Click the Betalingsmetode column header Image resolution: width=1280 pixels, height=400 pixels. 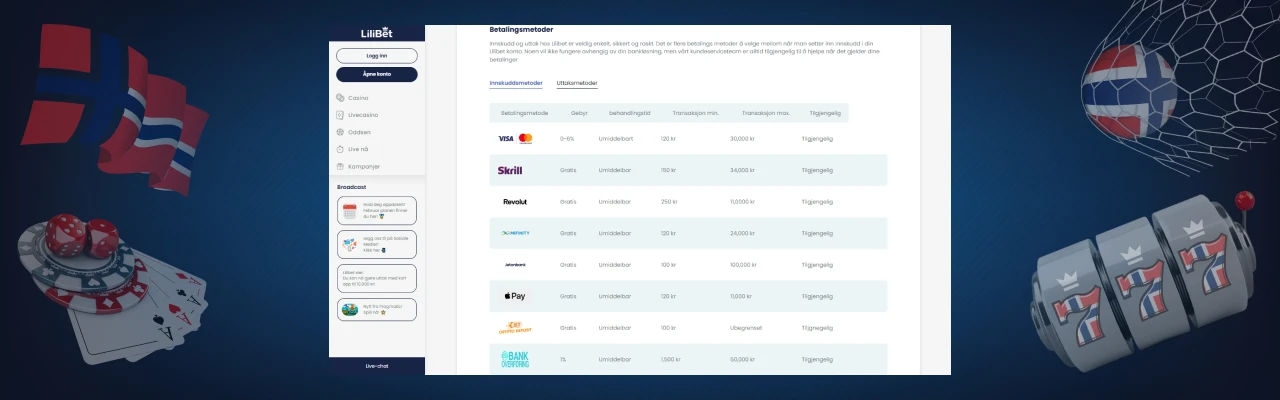525,113
